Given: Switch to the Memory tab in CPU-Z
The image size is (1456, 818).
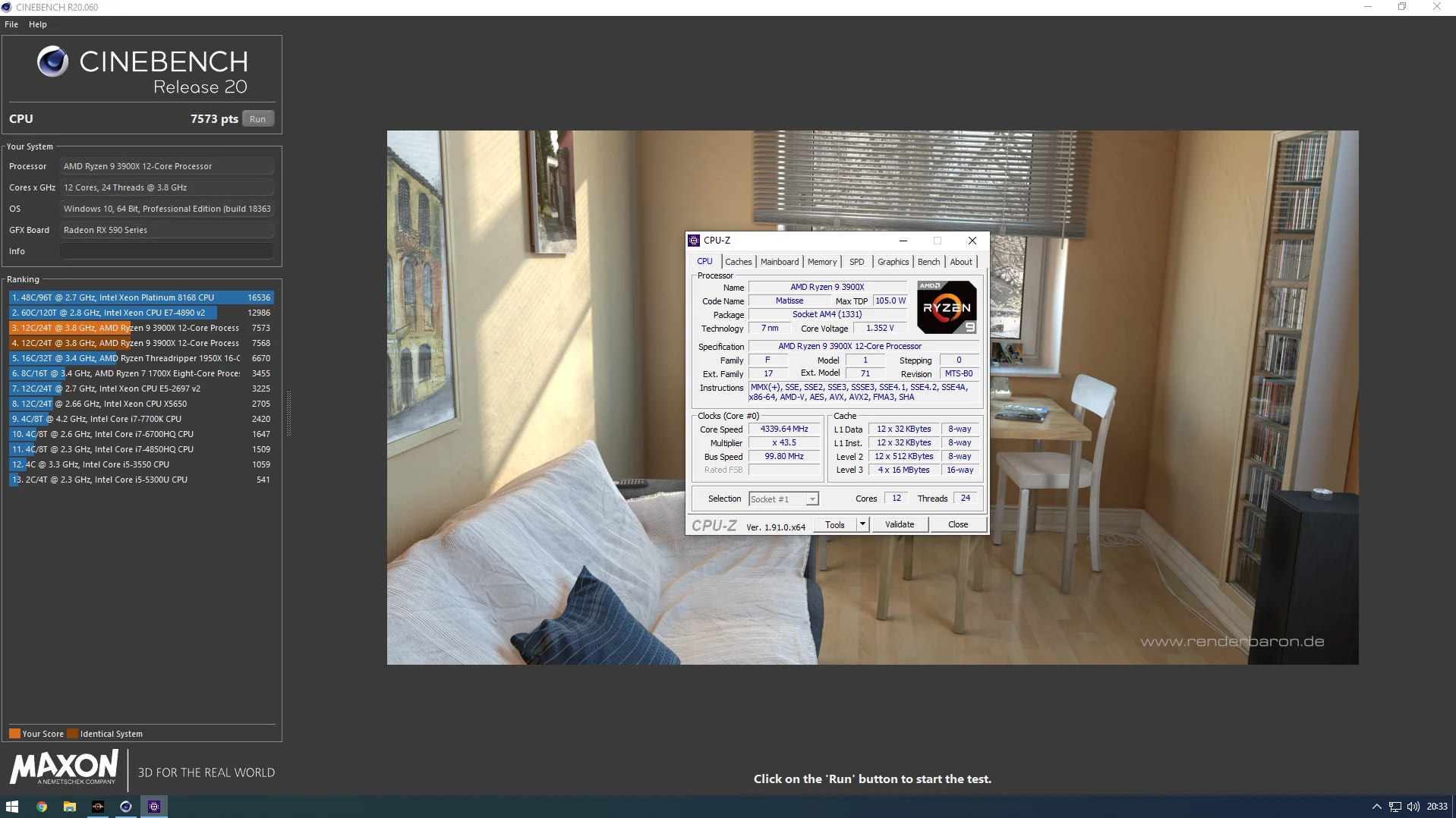Looking at the screenshot, I should coord(822,262).
